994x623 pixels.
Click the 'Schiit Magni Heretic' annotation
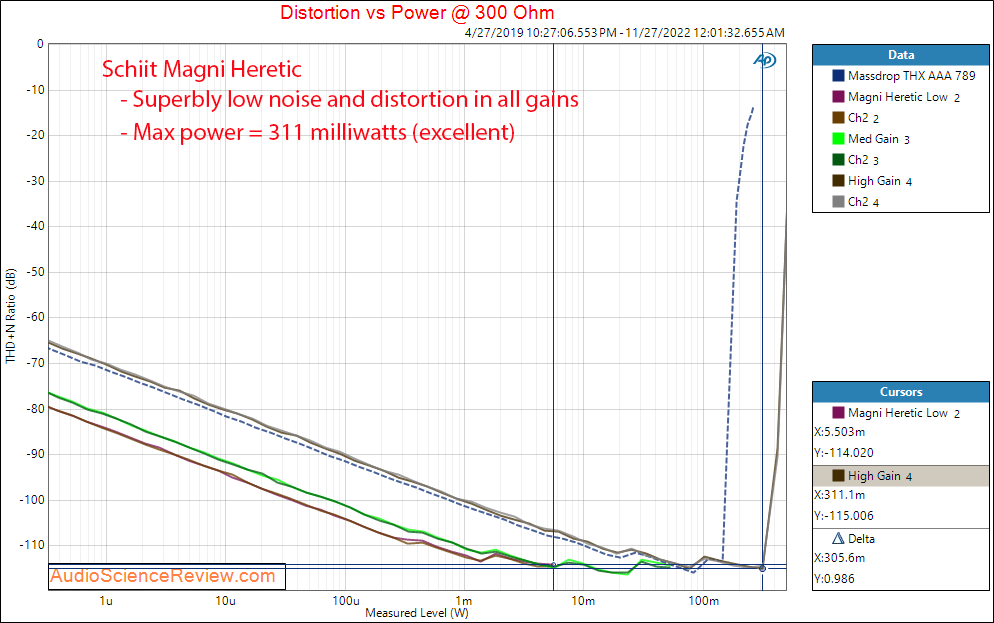pos(202,68)
